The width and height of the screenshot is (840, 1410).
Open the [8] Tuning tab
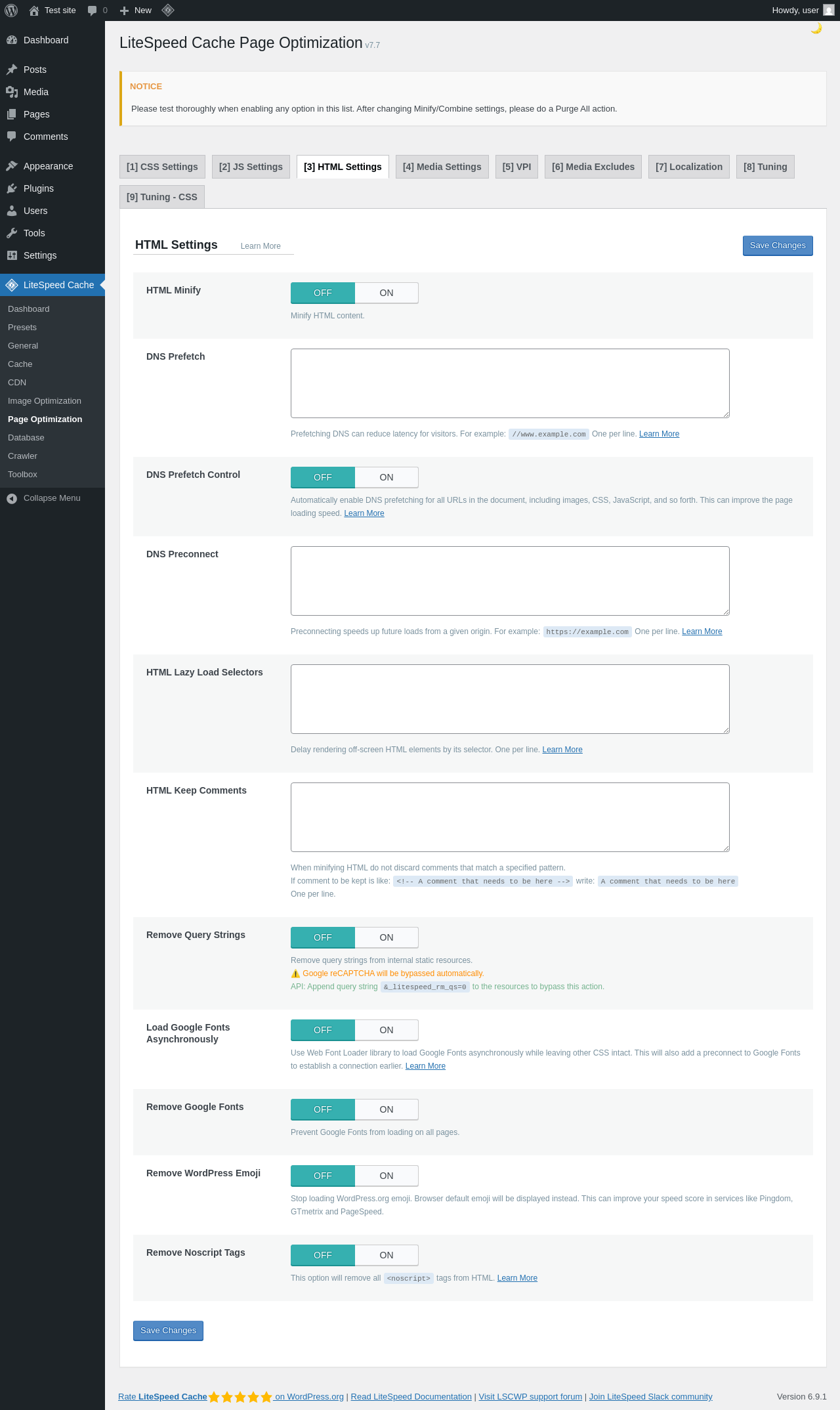coord(765,167)
